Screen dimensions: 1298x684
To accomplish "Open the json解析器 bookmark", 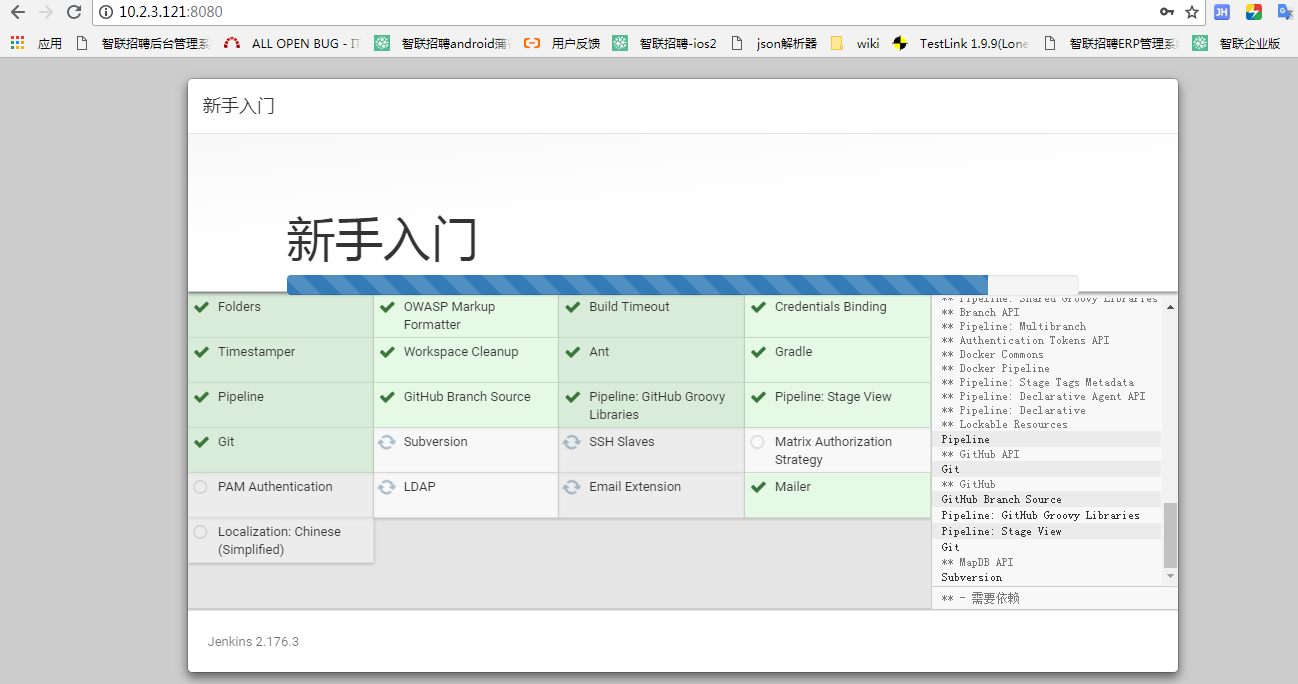I will click(x=774, y=43).
